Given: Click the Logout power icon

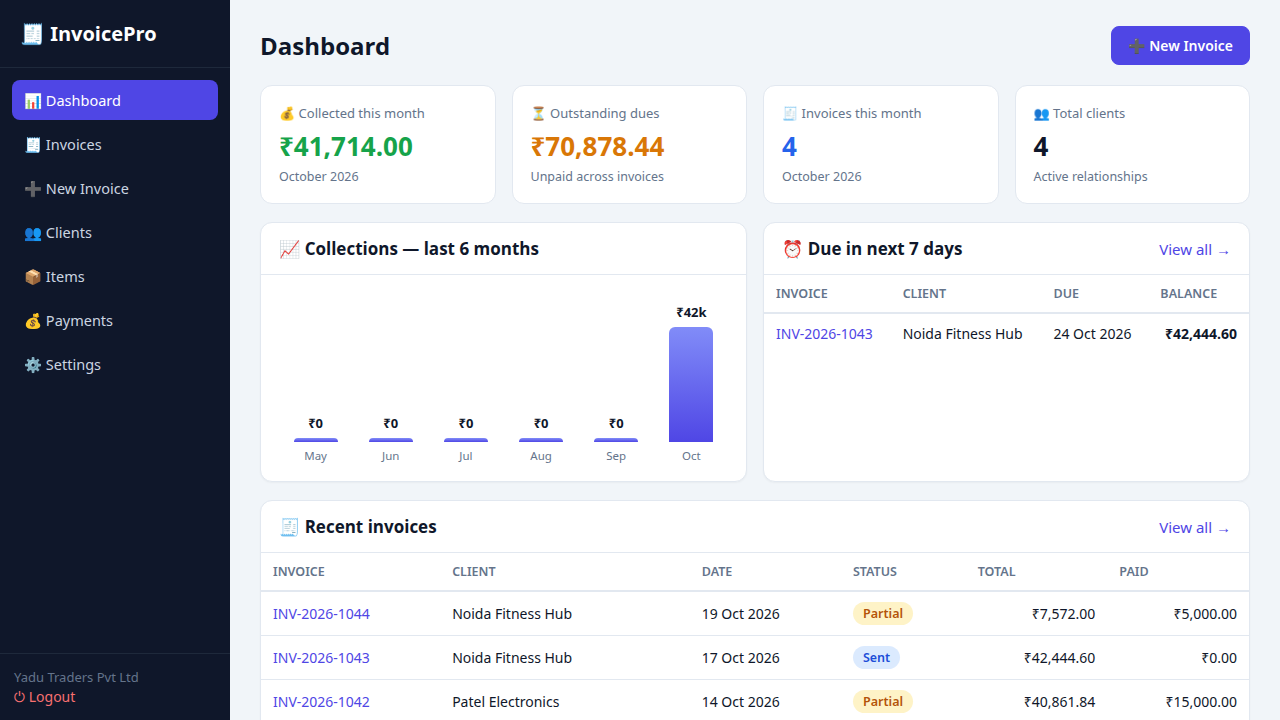Looking at the screenshot, I should click(x=20, y=697).
